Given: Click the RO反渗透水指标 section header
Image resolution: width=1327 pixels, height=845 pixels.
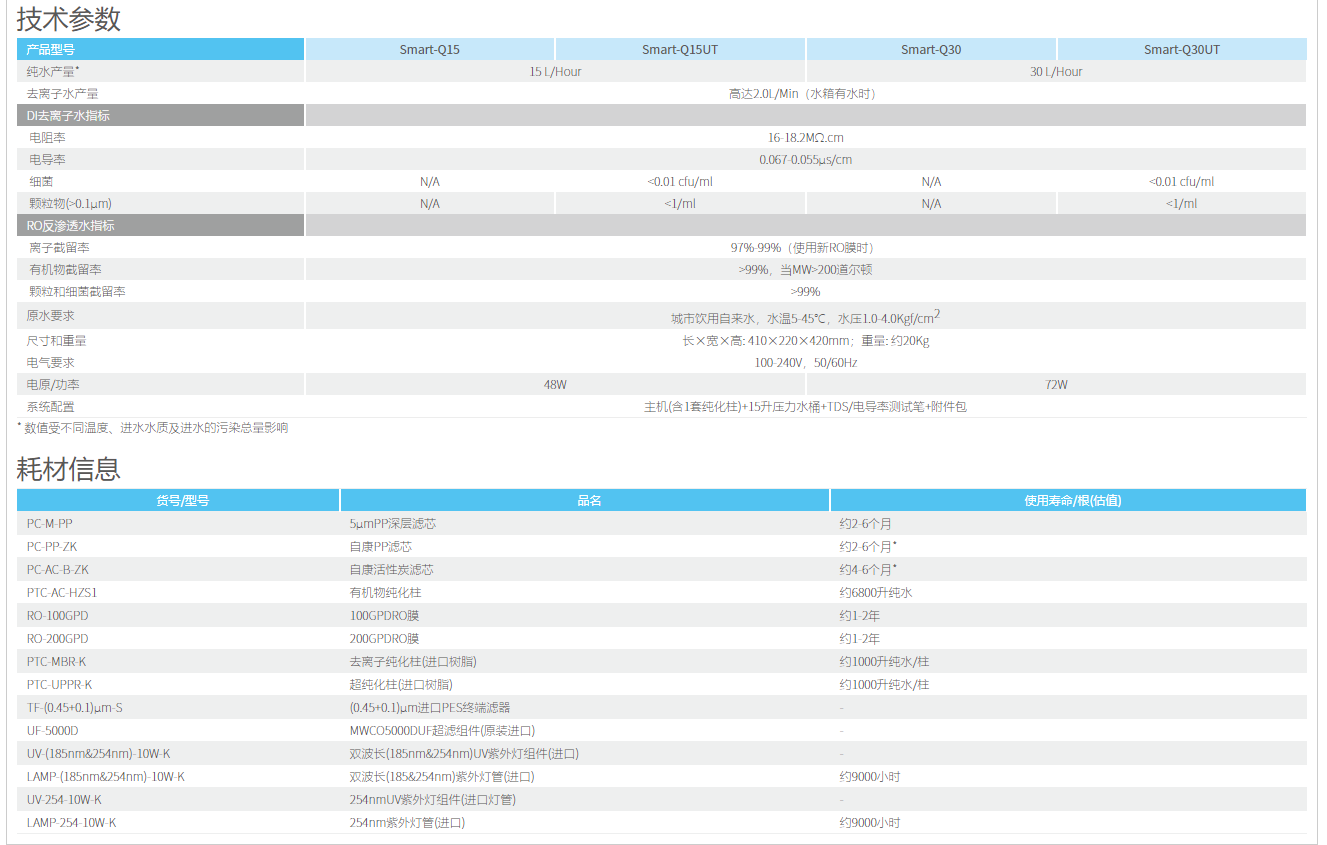Looking at the screenshot, I should (x=161, y=225).
